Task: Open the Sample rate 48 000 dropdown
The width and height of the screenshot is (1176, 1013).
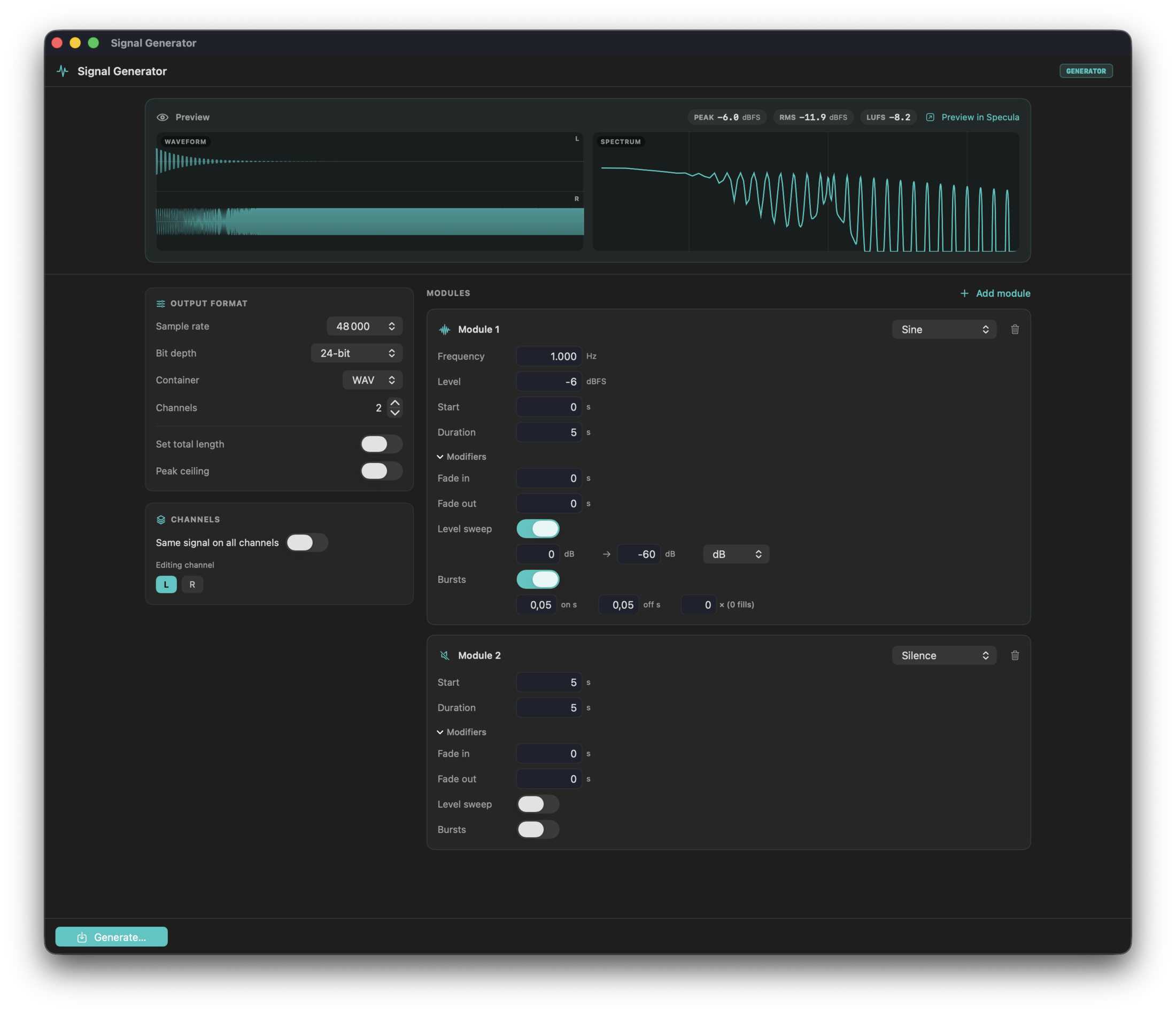Action: [365, 326]
